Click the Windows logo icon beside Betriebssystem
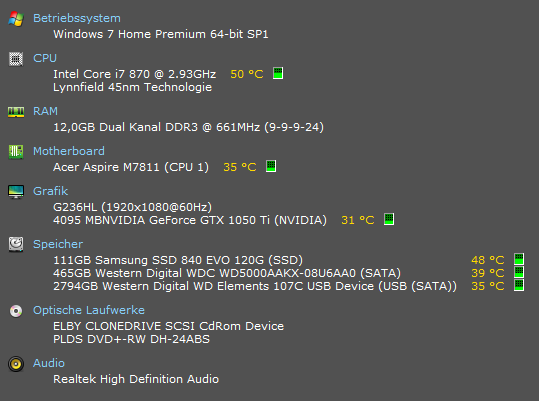Screen dimensions: 539x401 click(16, 19)
